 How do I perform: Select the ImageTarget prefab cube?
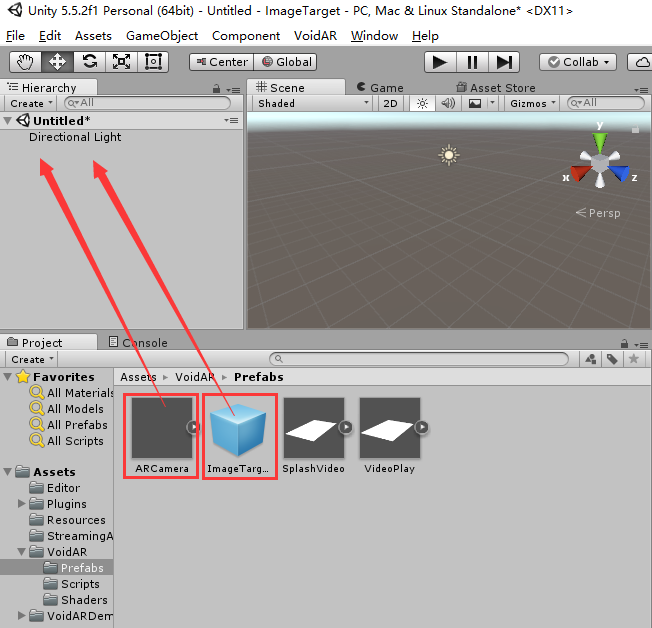(238, 429)
